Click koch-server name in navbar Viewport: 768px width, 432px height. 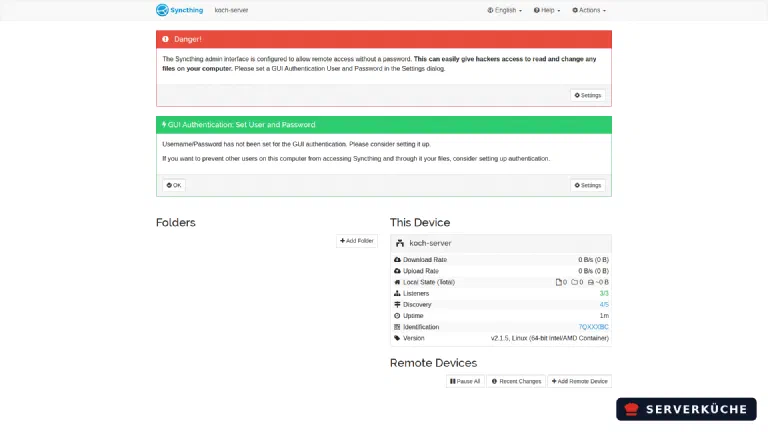point(231,10)
